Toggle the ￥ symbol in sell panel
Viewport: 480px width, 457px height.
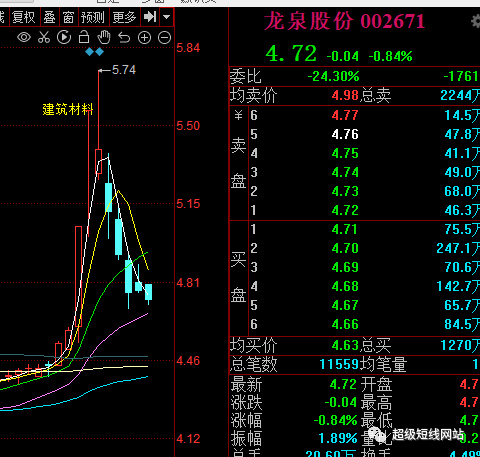point(238,115)
